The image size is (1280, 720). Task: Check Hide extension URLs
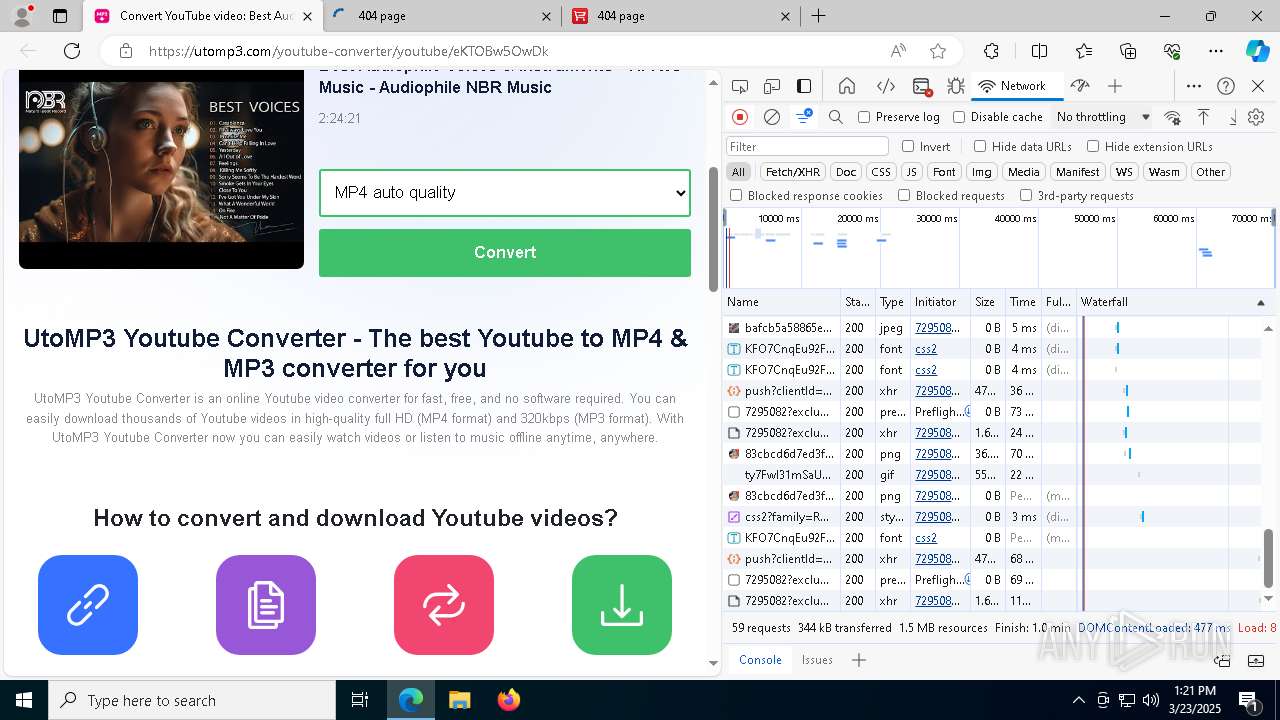pyautogui.click(x=1093, y=146)
